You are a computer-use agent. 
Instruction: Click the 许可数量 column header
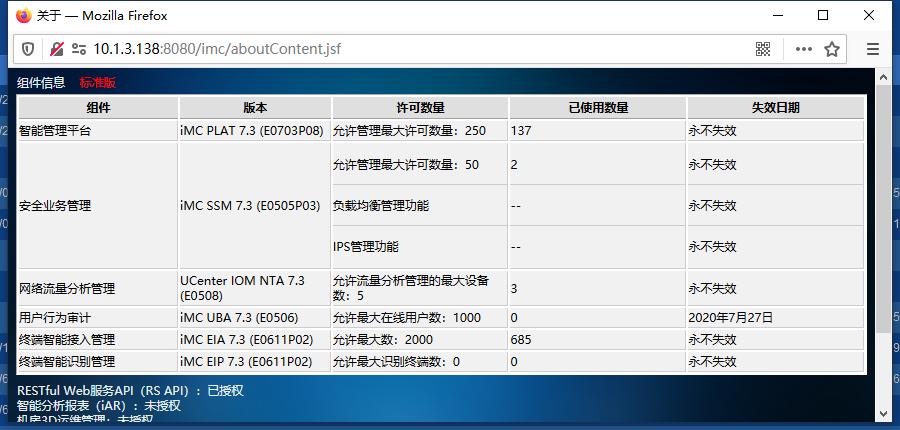pos(420,107)
